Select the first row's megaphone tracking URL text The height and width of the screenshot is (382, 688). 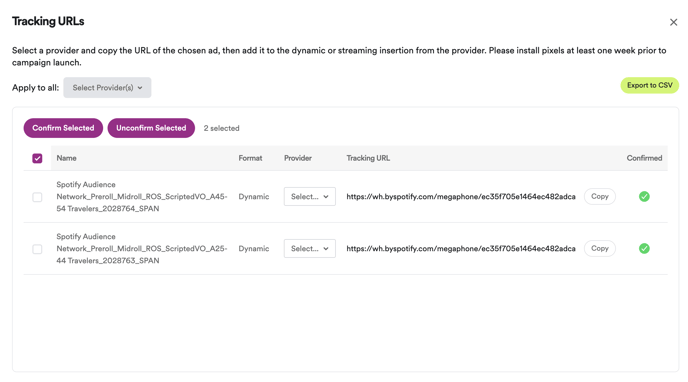[x=461, y=196]
